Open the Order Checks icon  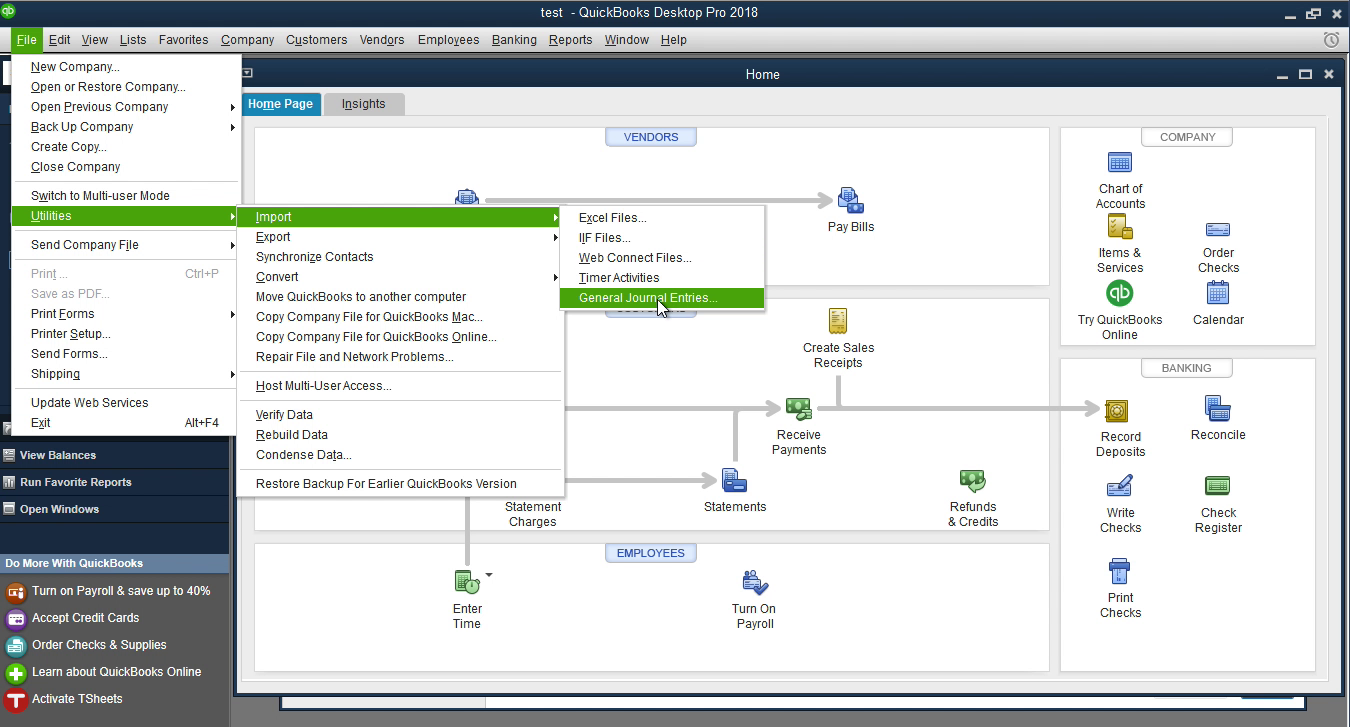[1217, 229]
